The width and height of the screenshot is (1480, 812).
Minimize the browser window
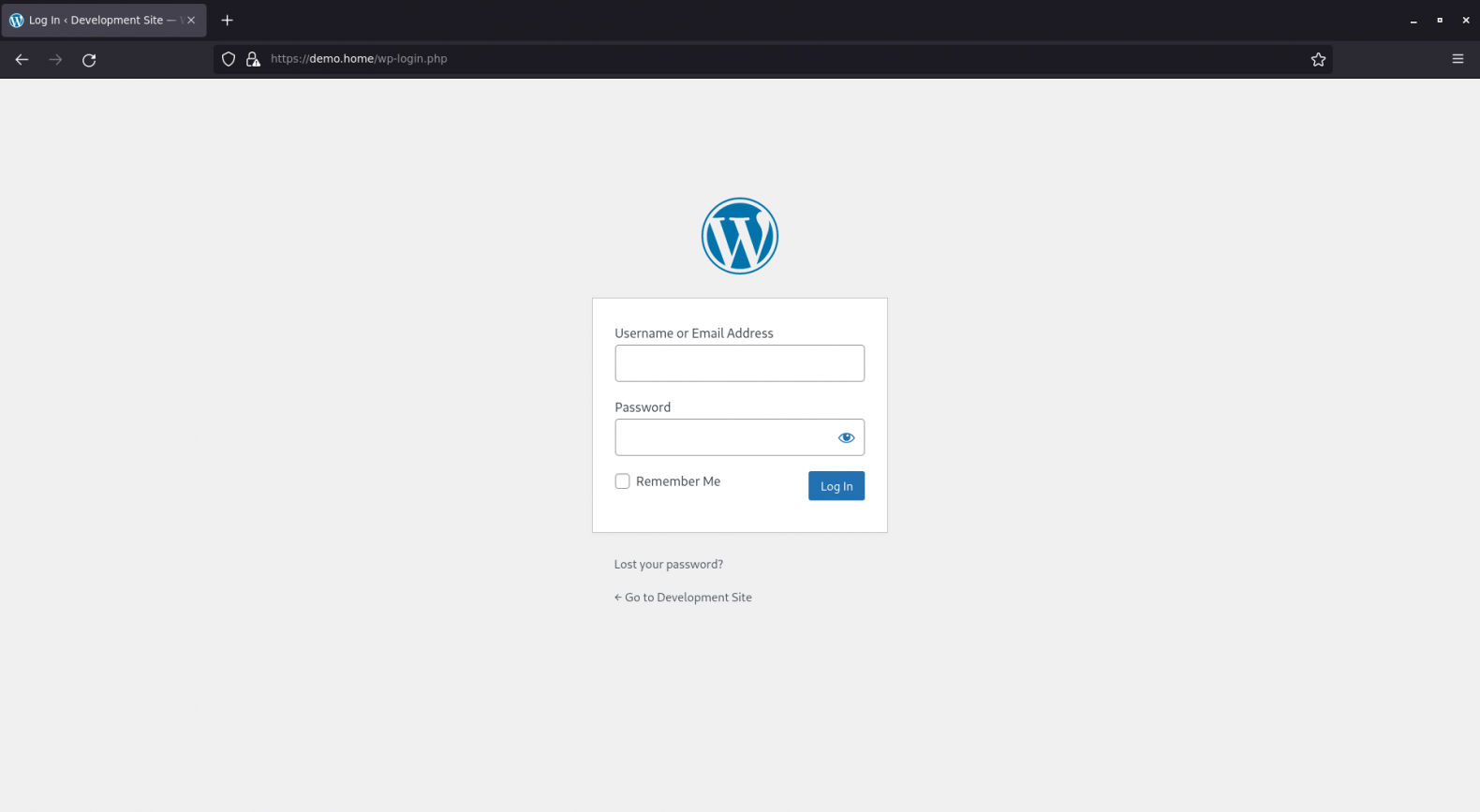(1413, 21)
